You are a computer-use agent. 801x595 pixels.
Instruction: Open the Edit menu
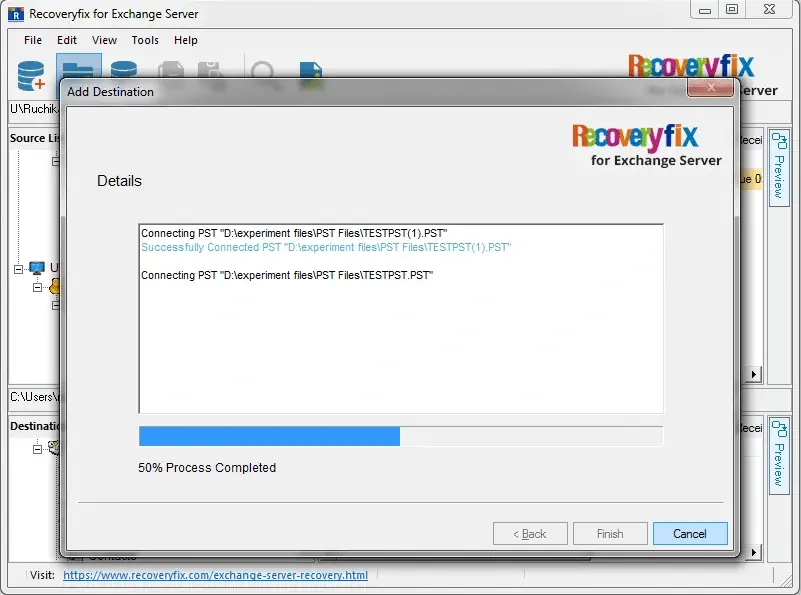pos(66,40)
